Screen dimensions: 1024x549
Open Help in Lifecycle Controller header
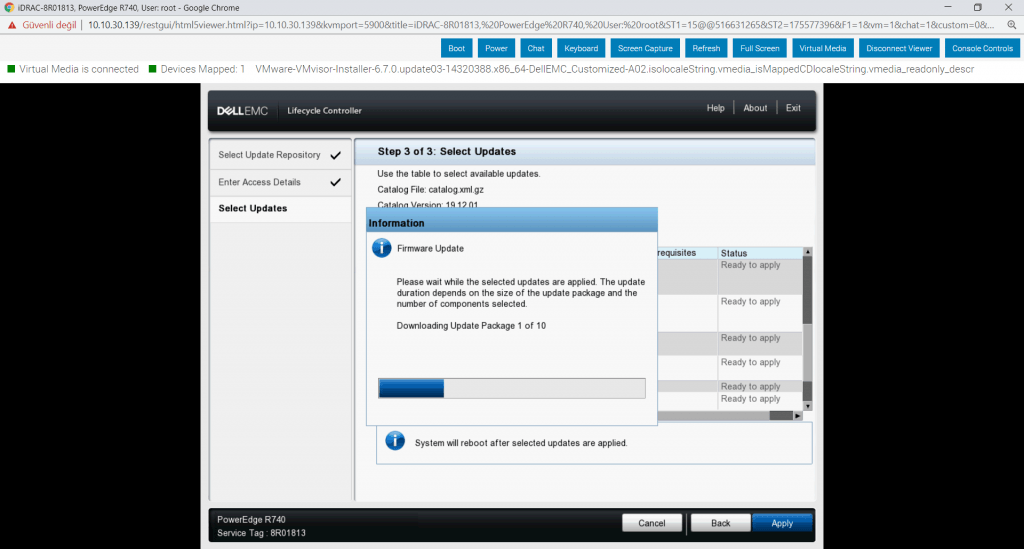[x=715, y=108]
